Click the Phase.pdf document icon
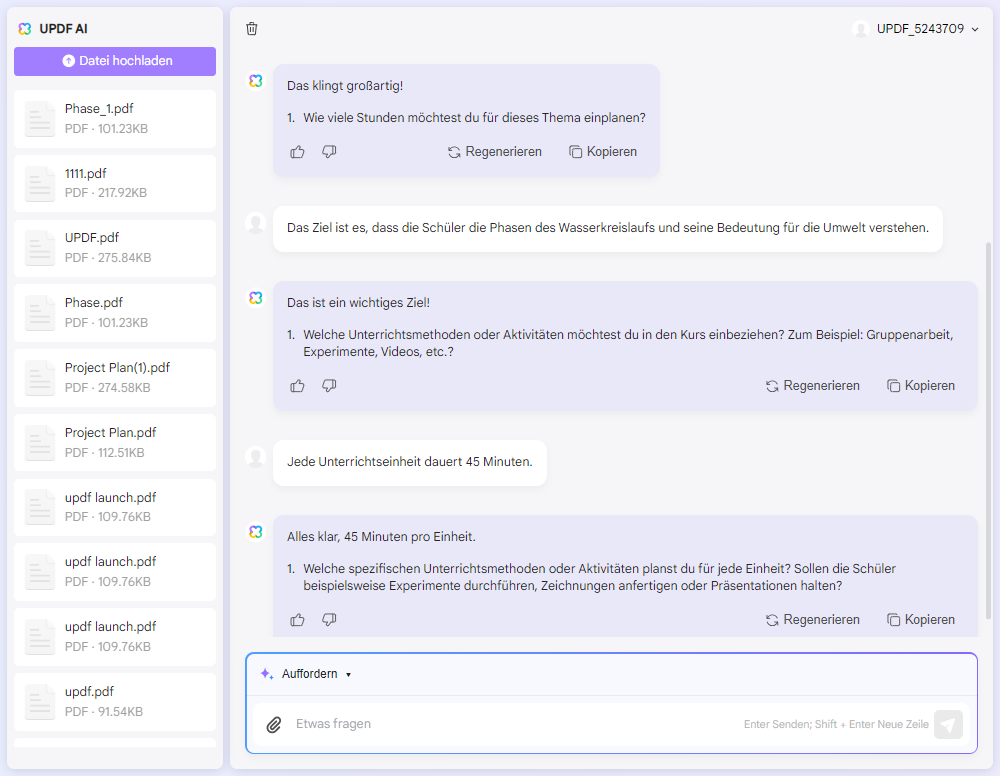This screenshot has height=776, width=1000. [x=40, y=313]
